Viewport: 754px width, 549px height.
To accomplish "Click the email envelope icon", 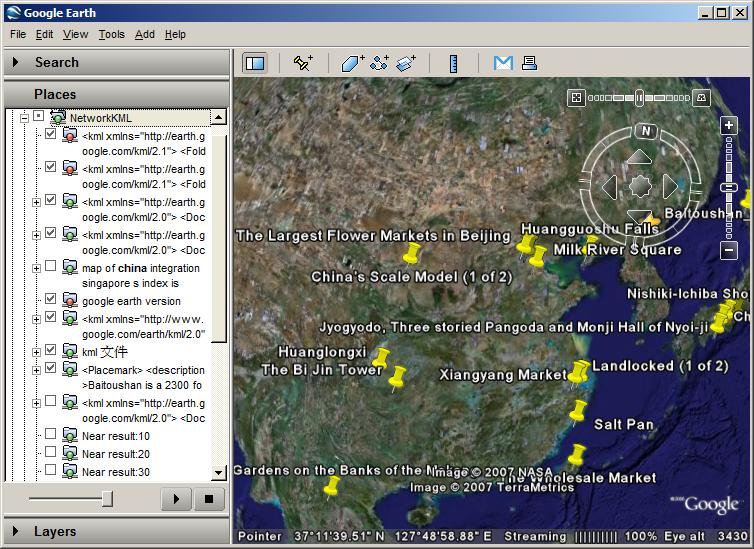I will (503, 63).
